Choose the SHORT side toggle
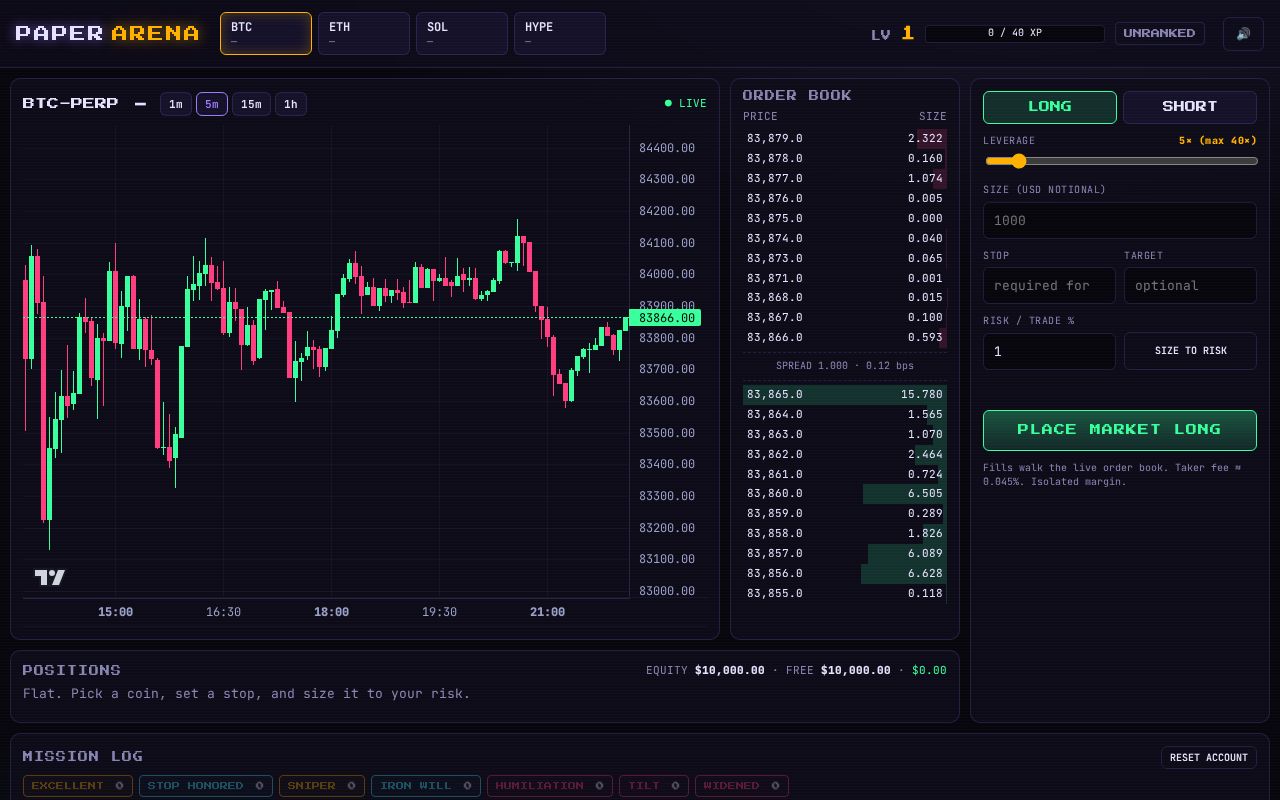 click(x=1190, y=107)
